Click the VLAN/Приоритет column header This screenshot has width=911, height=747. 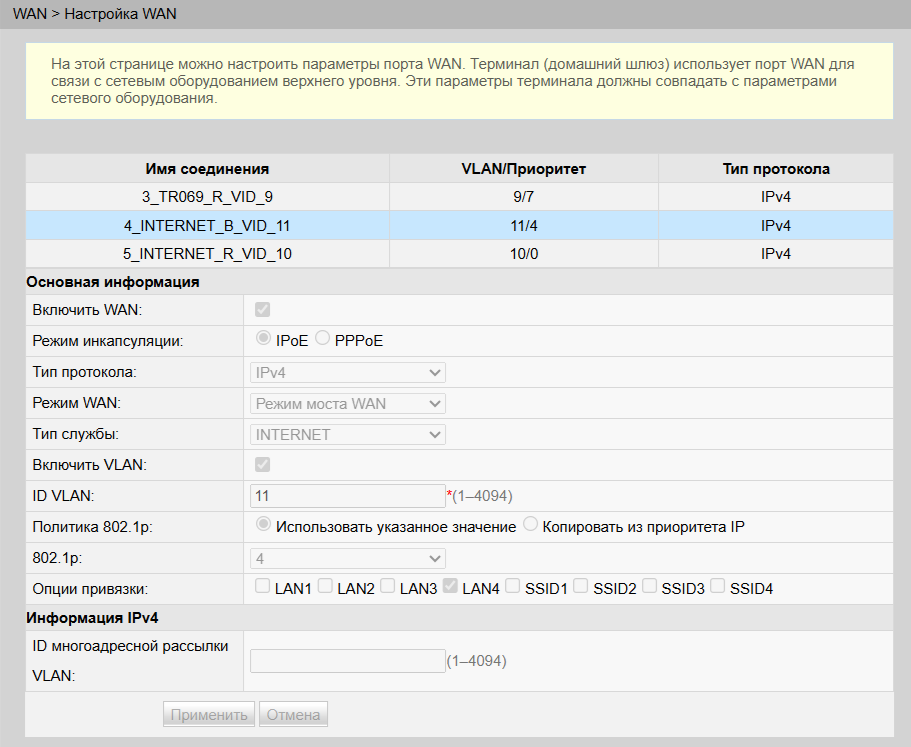tap(523, 169)
